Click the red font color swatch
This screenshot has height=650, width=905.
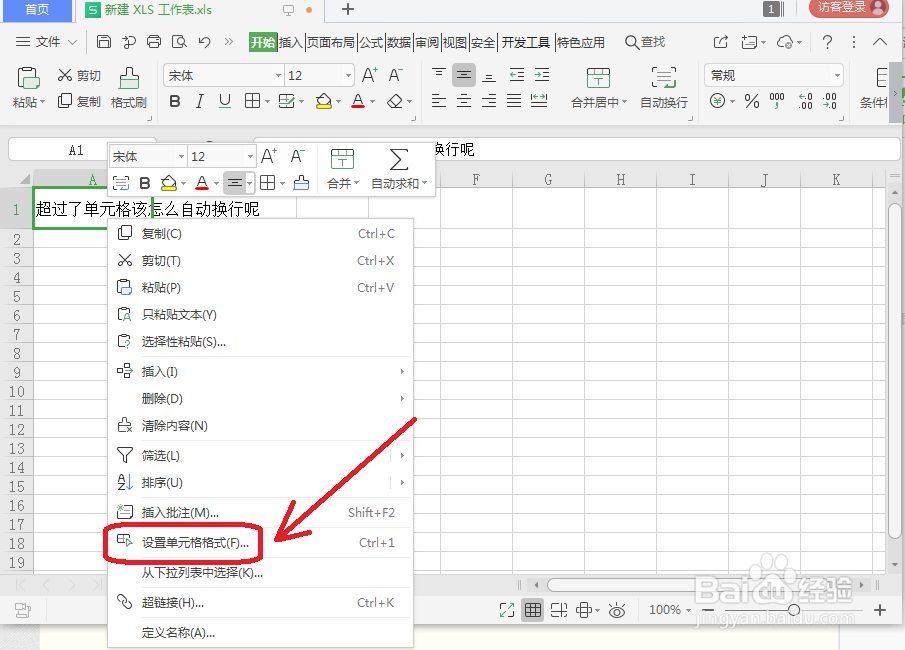(x=357, y=101)
